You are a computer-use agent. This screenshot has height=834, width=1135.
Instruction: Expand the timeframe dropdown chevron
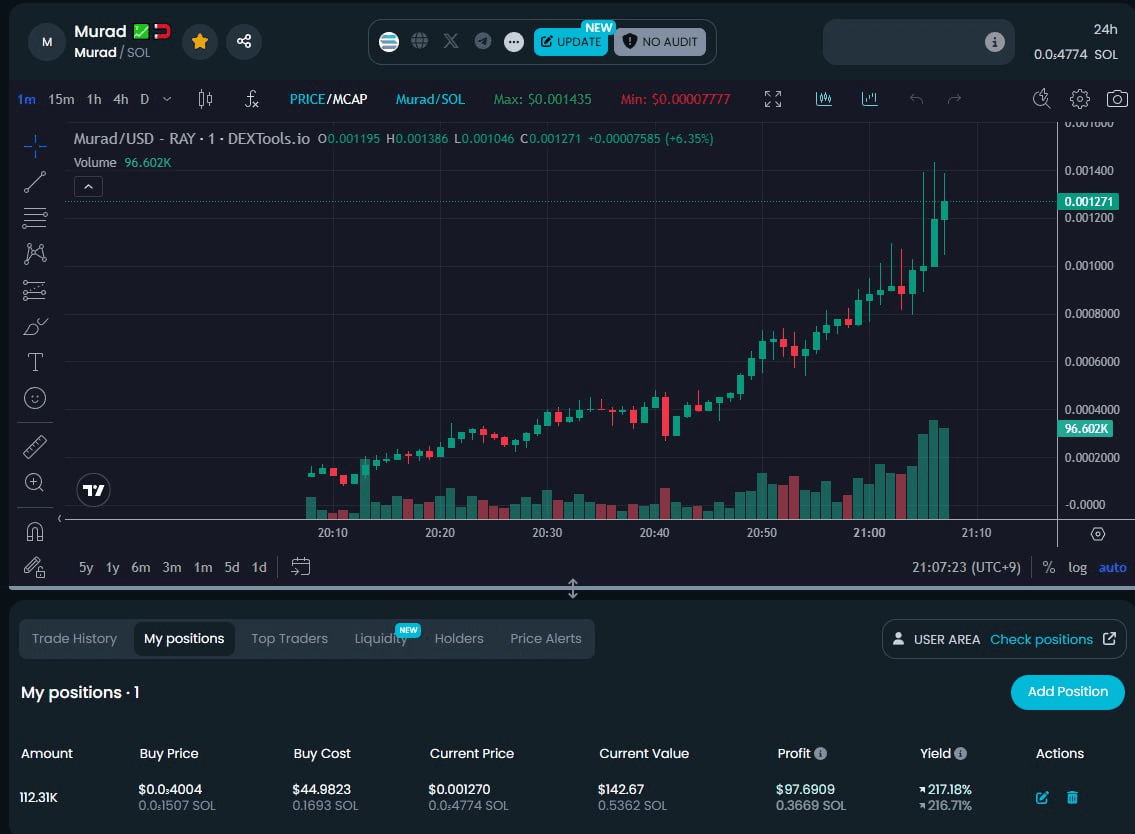167,99
